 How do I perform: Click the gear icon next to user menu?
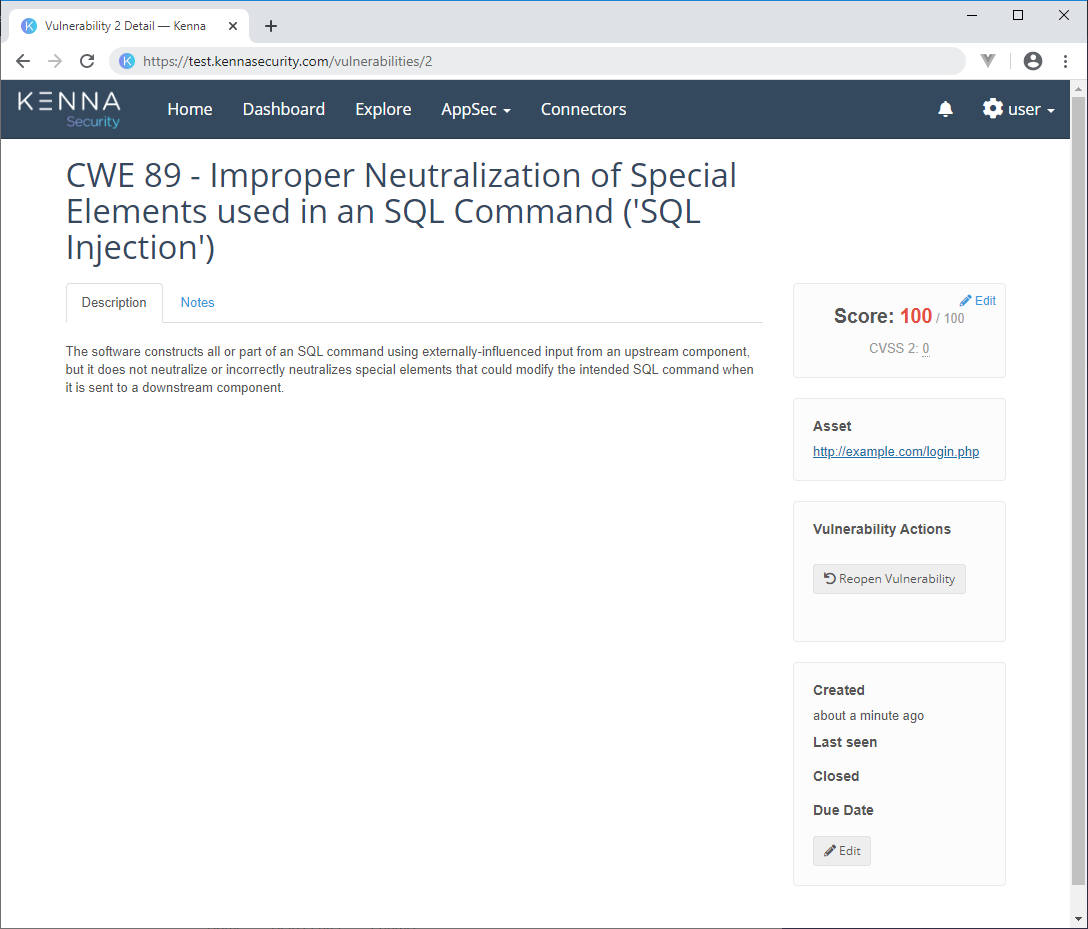click(991, 109)
